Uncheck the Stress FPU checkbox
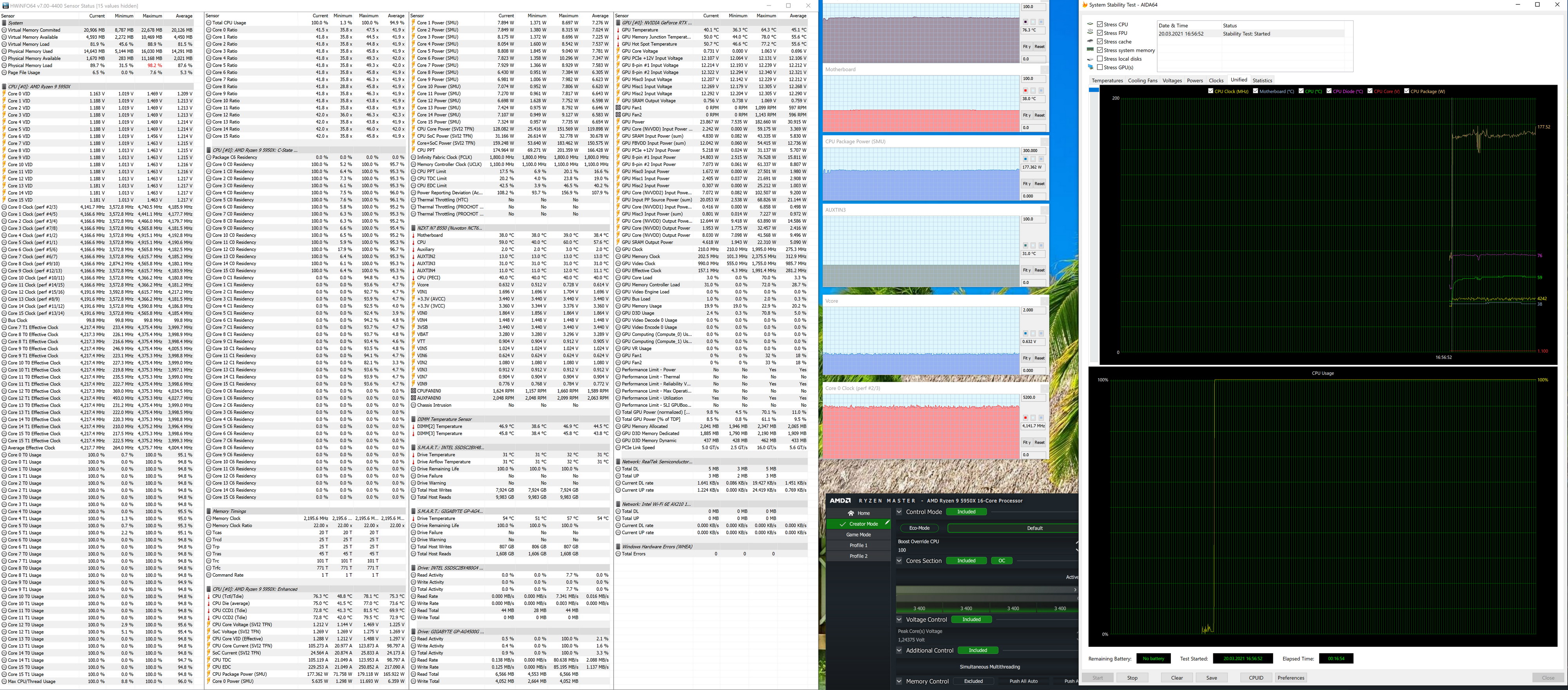This screenshot has height=690, width=1568. tap(1100, 33)
